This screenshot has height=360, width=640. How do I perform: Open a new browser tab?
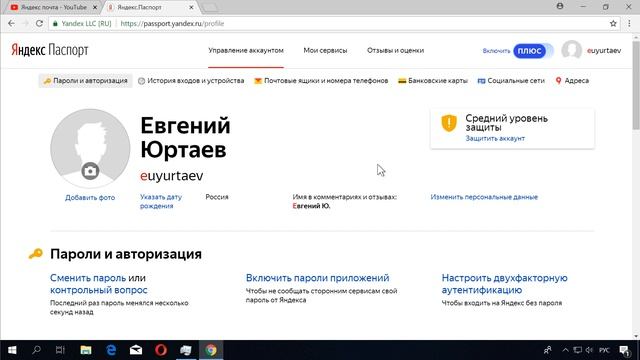210,7
